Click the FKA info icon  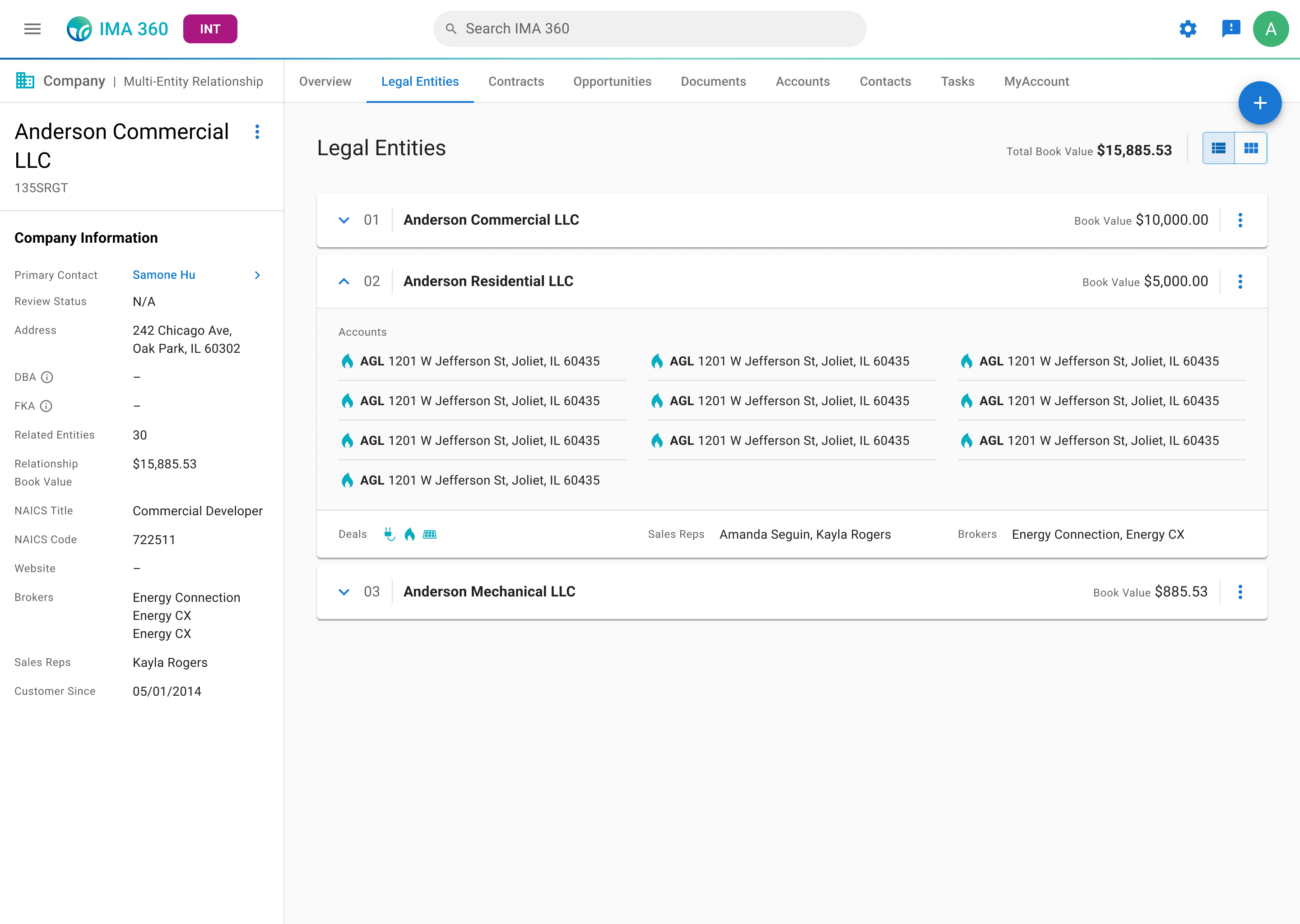click(x=46, y=406)
